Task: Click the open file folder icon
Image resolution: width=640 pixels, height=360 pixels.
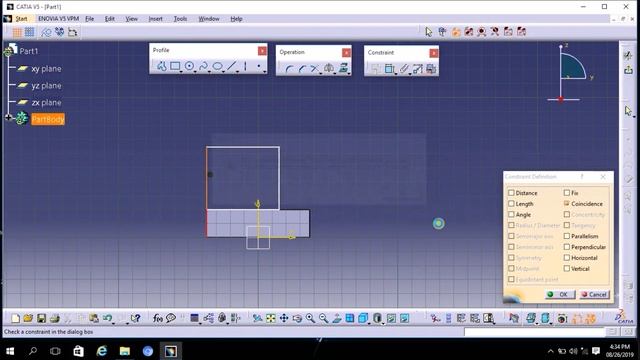Action: [x=28, y=318]
